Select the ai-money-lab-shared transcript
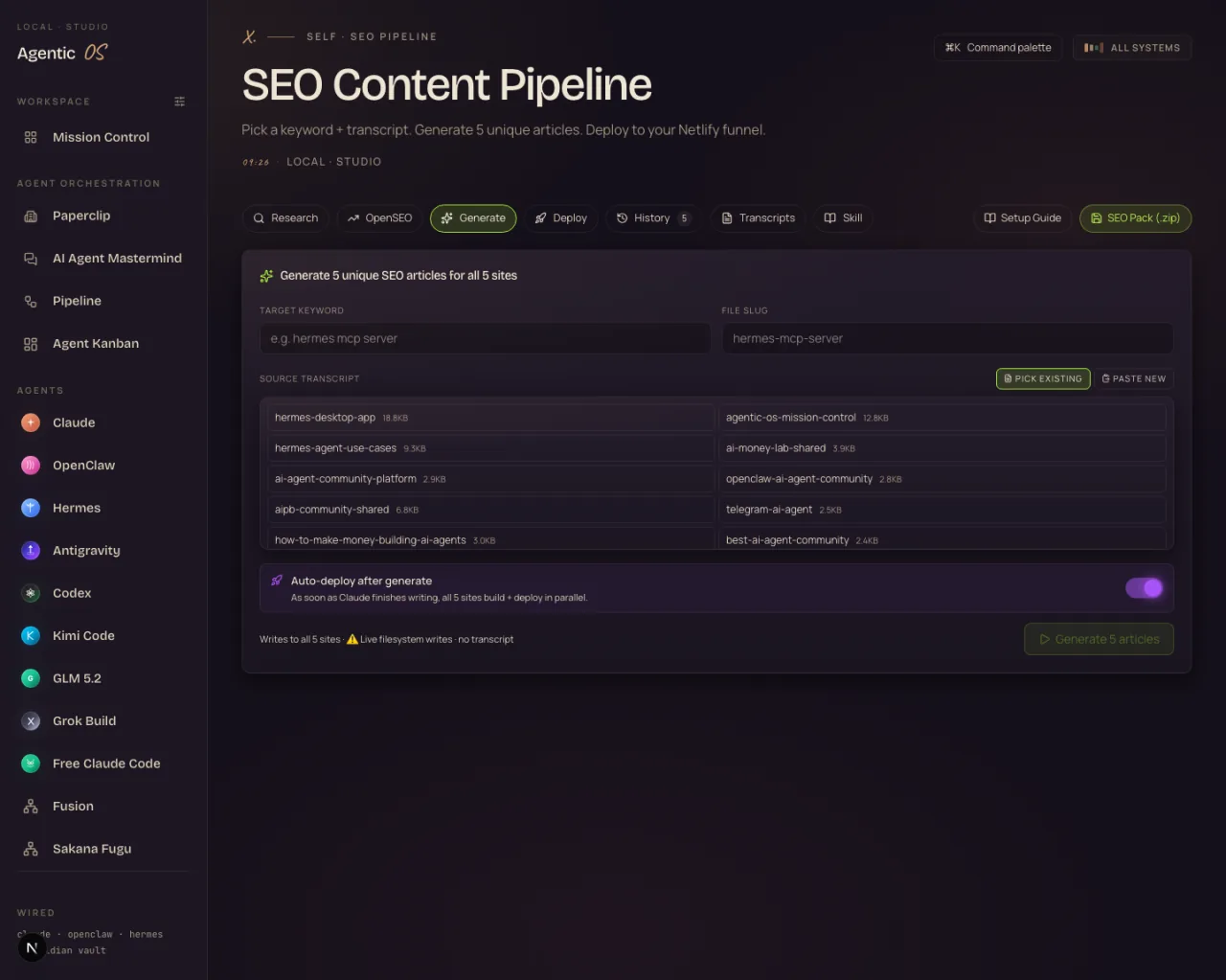The image size is (1226, 980). 942,448
